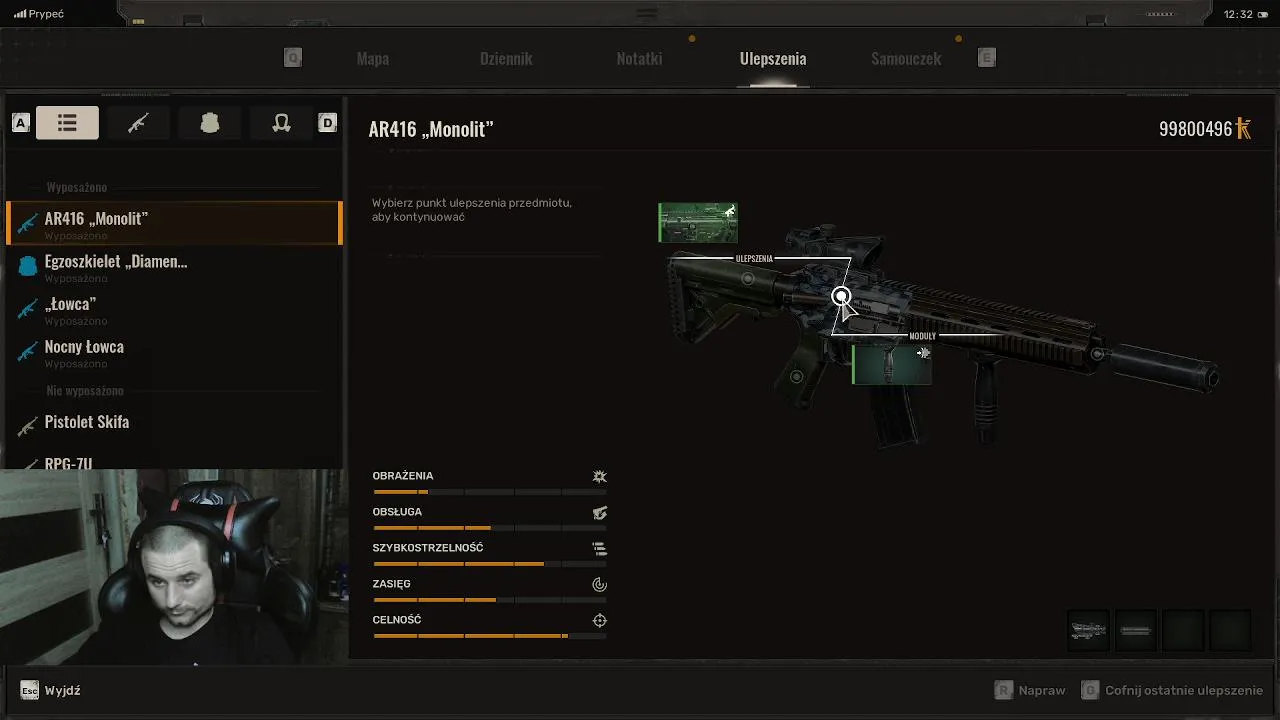
Task: Select the highlighted receiver upgrade point
Action: 841,296
